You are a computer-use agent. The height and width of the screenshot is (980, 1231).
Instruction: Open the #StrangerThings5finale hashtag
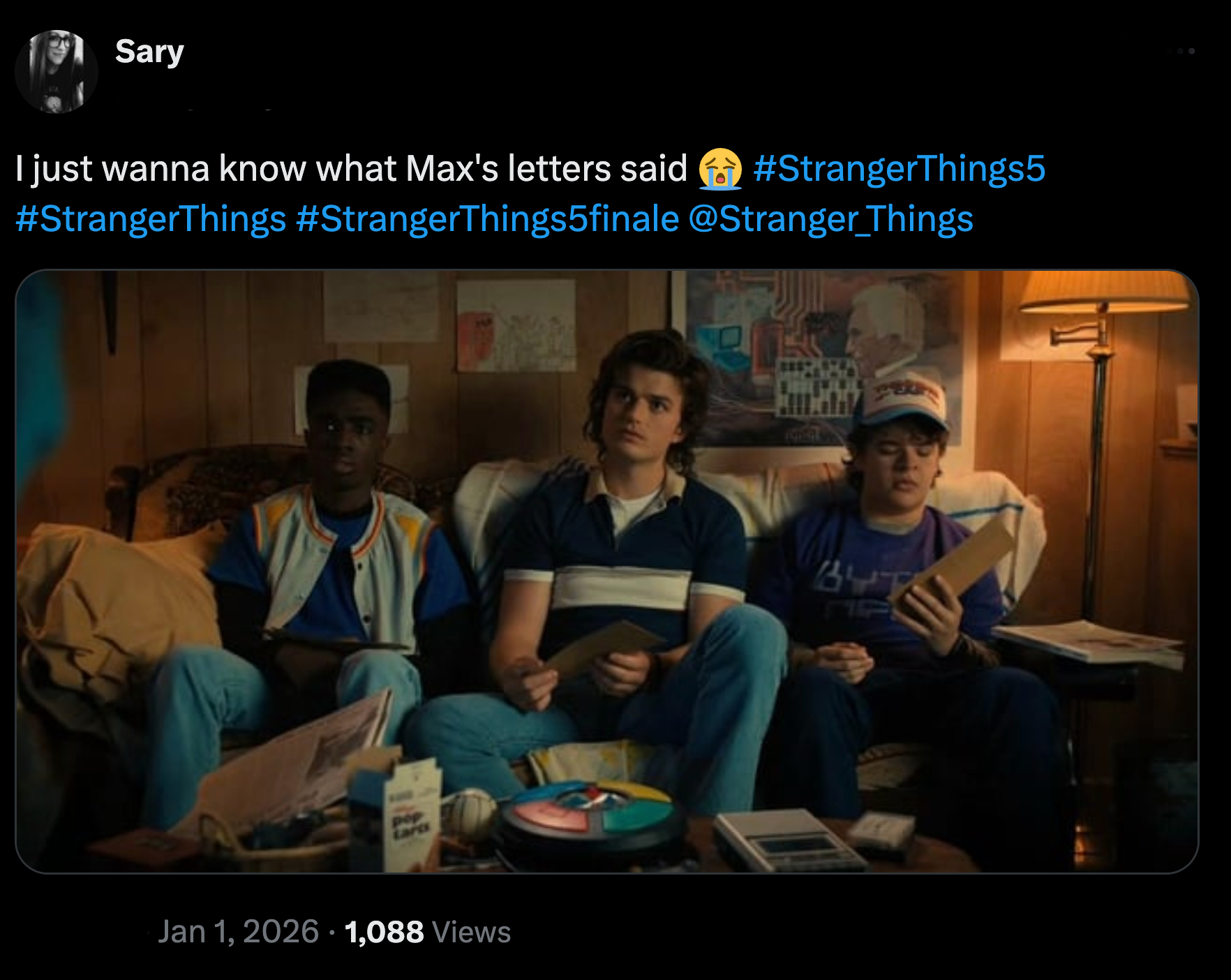487,219
